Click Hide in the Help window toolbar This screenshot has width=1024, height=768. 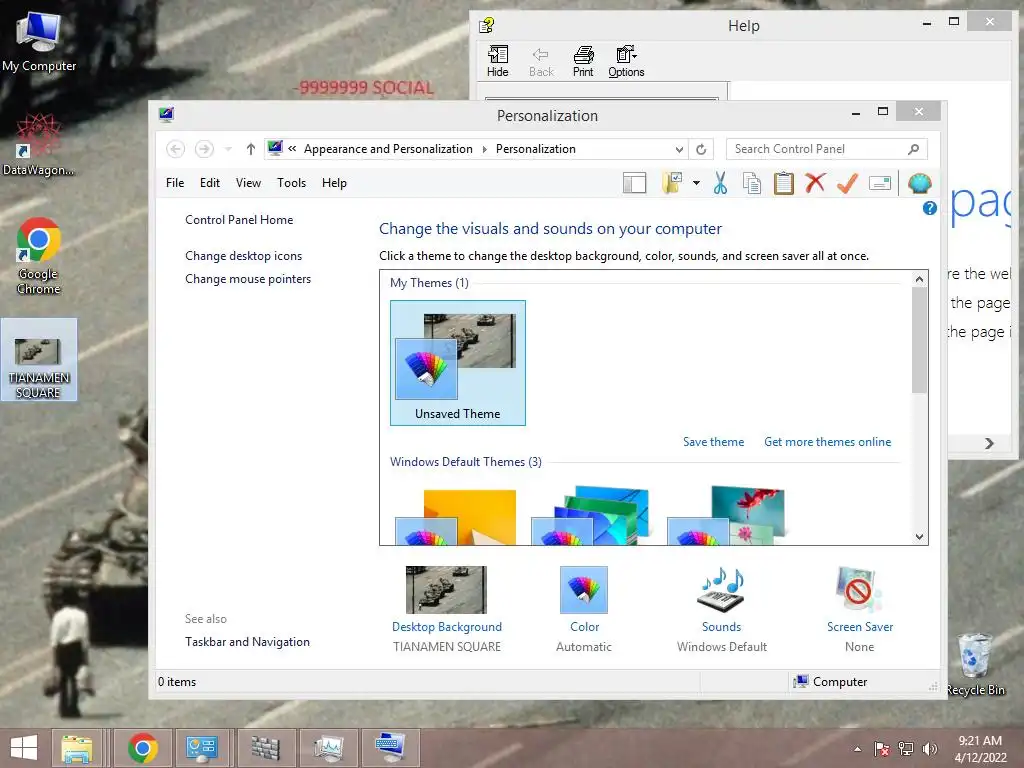click(498, 61)
